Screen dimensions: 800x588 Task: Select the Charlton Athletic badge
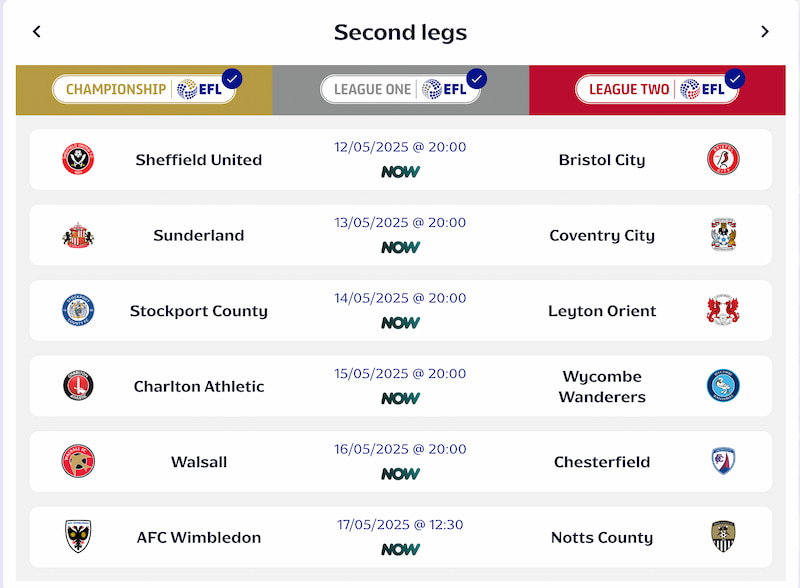coord(78,385)
